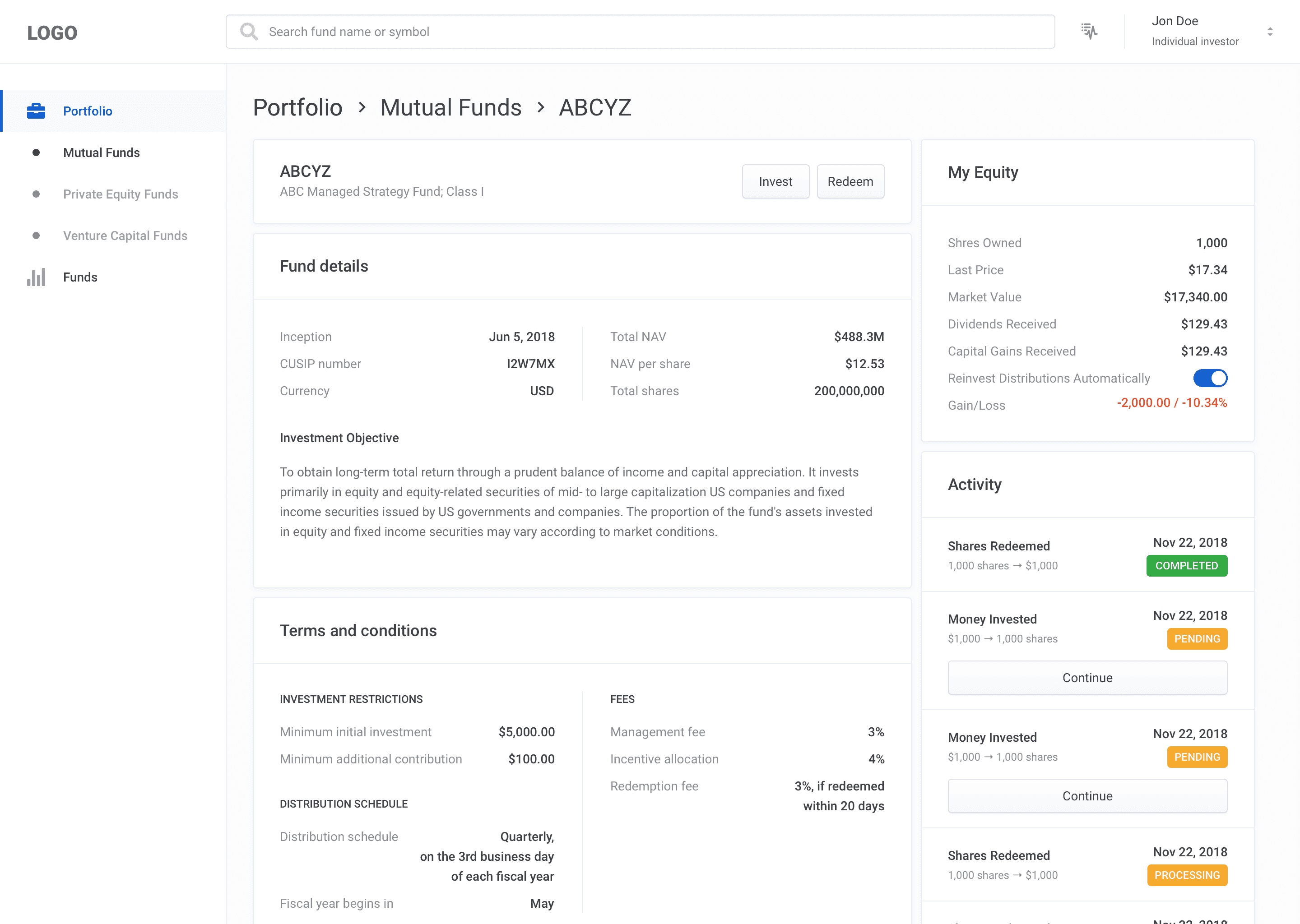Expand the Jon Doe account dropdown arrows
Screen dimensions: 1300x924
point(1270,32)
